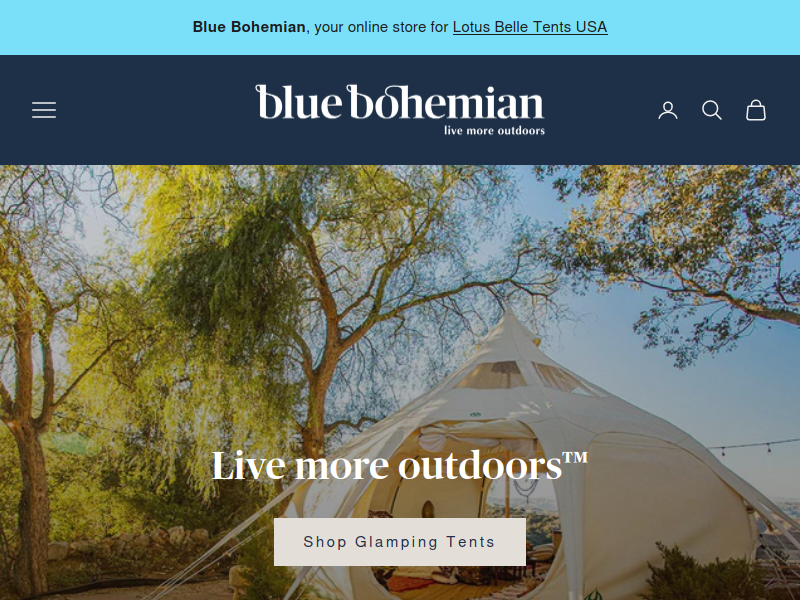Open the account login icon
The image size is (800, 600).
pos(668,110)
